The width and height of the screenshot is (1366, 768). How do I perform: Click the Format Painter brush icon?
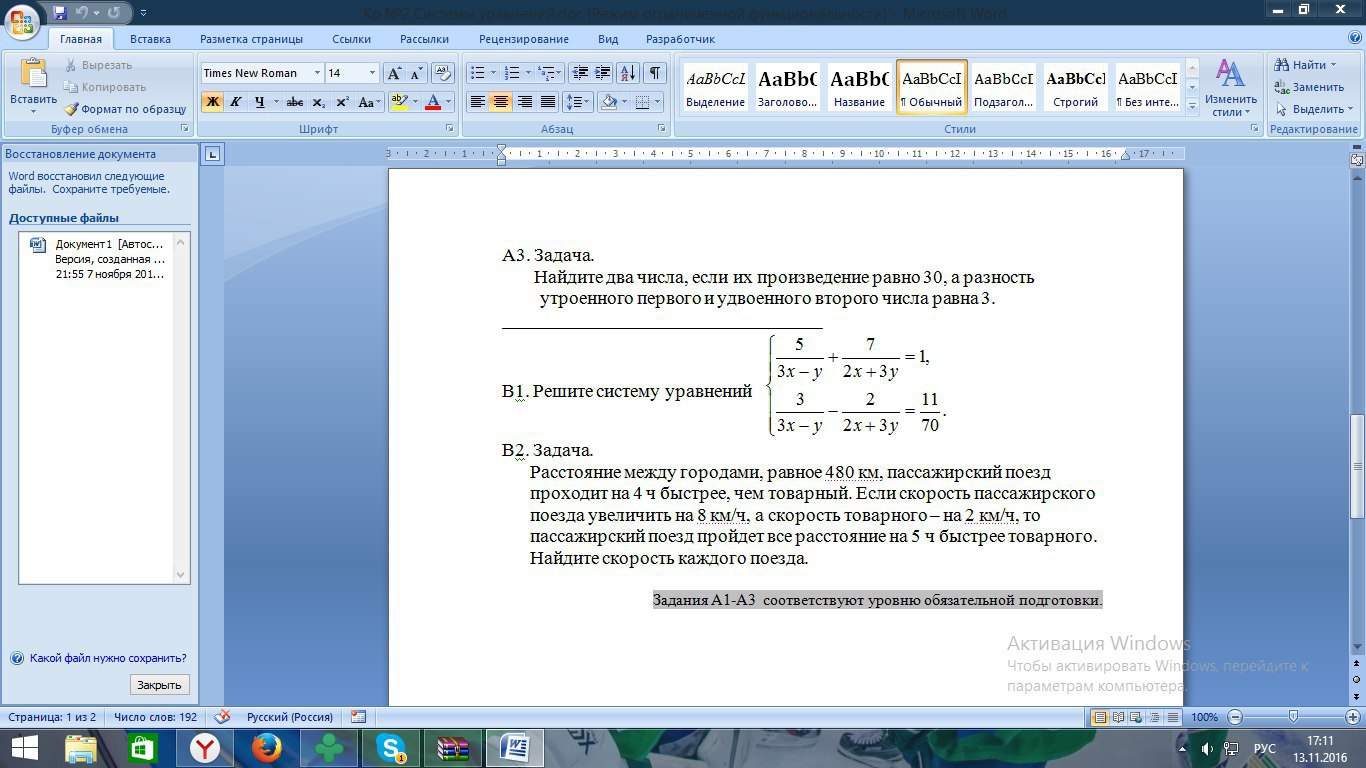(71, 109)
